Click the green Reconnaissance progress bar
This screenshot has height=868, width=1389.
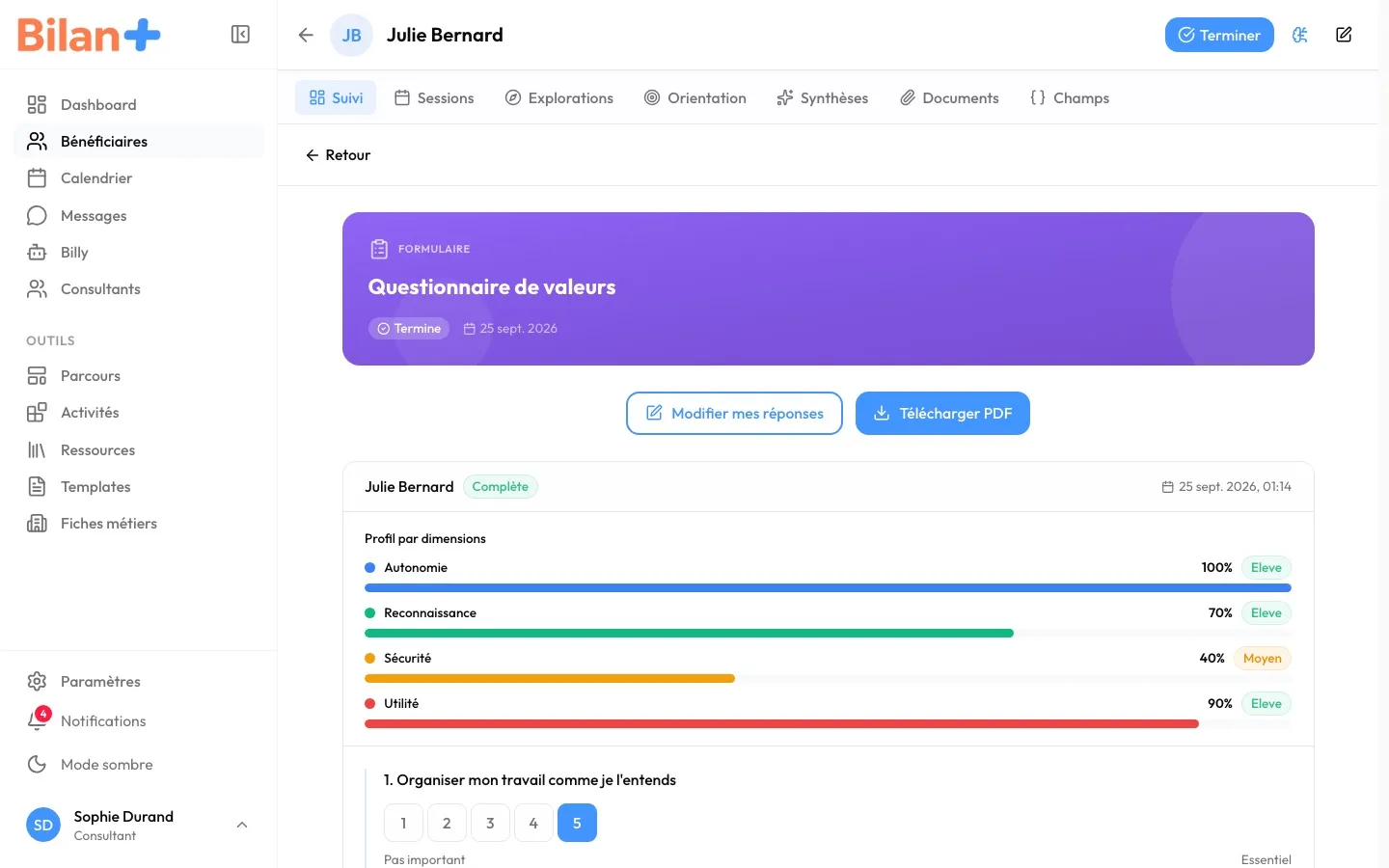689,633
